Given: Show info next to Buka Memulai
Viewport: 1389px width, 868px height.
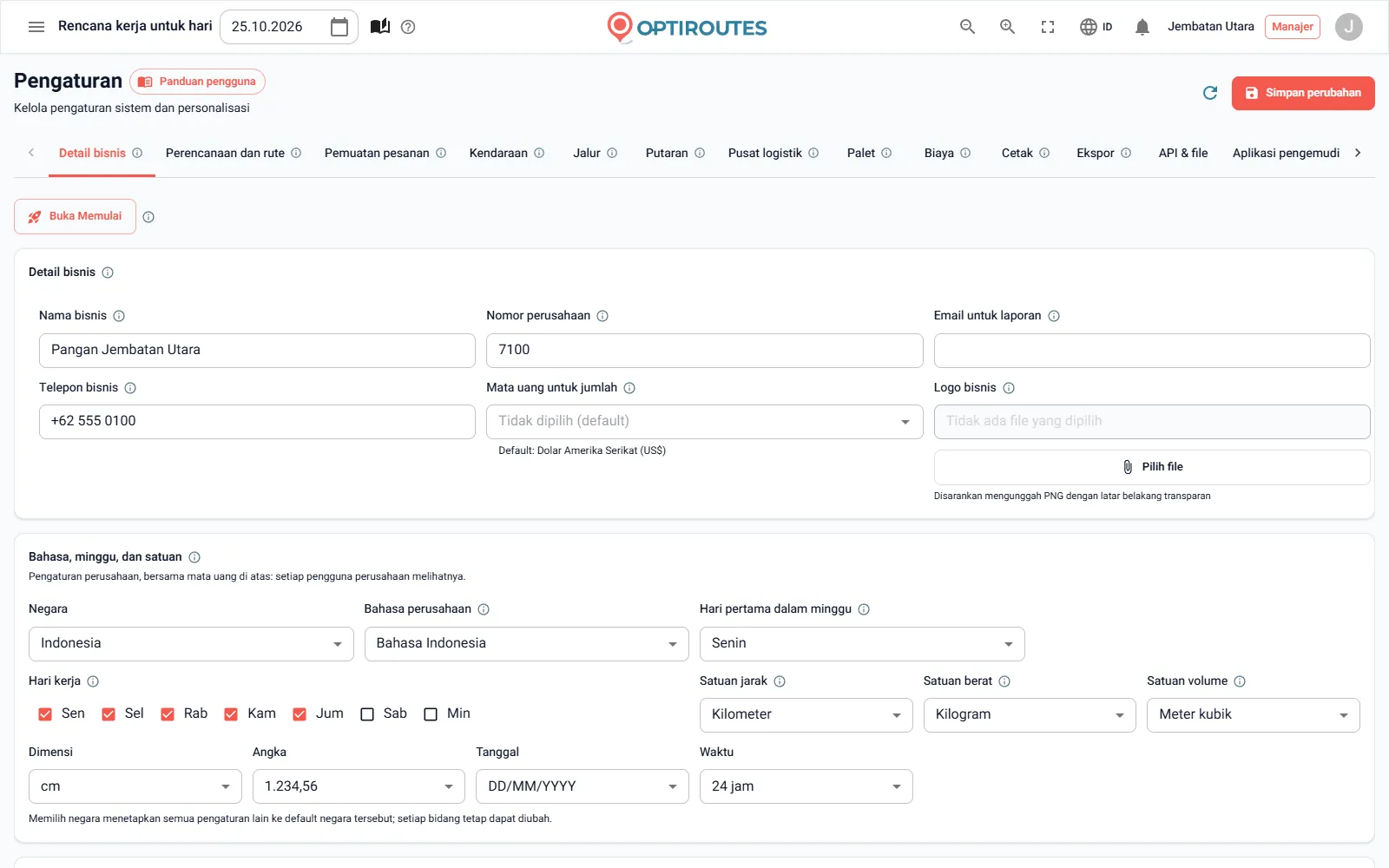Looking at the screenshot, I should pos(148,217).
